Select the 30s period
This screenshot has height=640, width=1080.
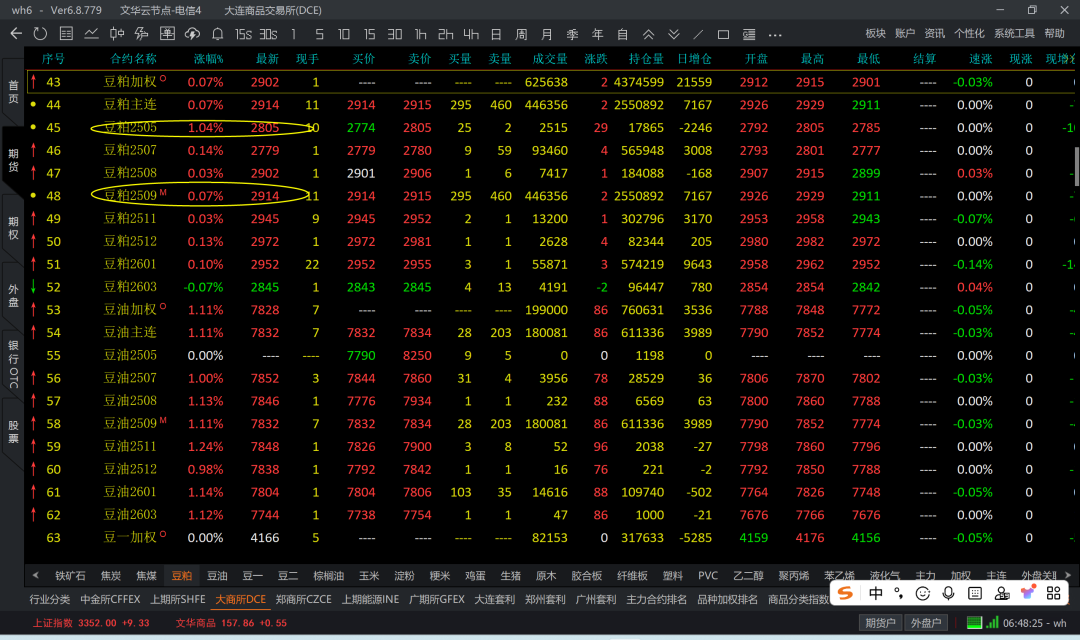[x=269, y=34]
